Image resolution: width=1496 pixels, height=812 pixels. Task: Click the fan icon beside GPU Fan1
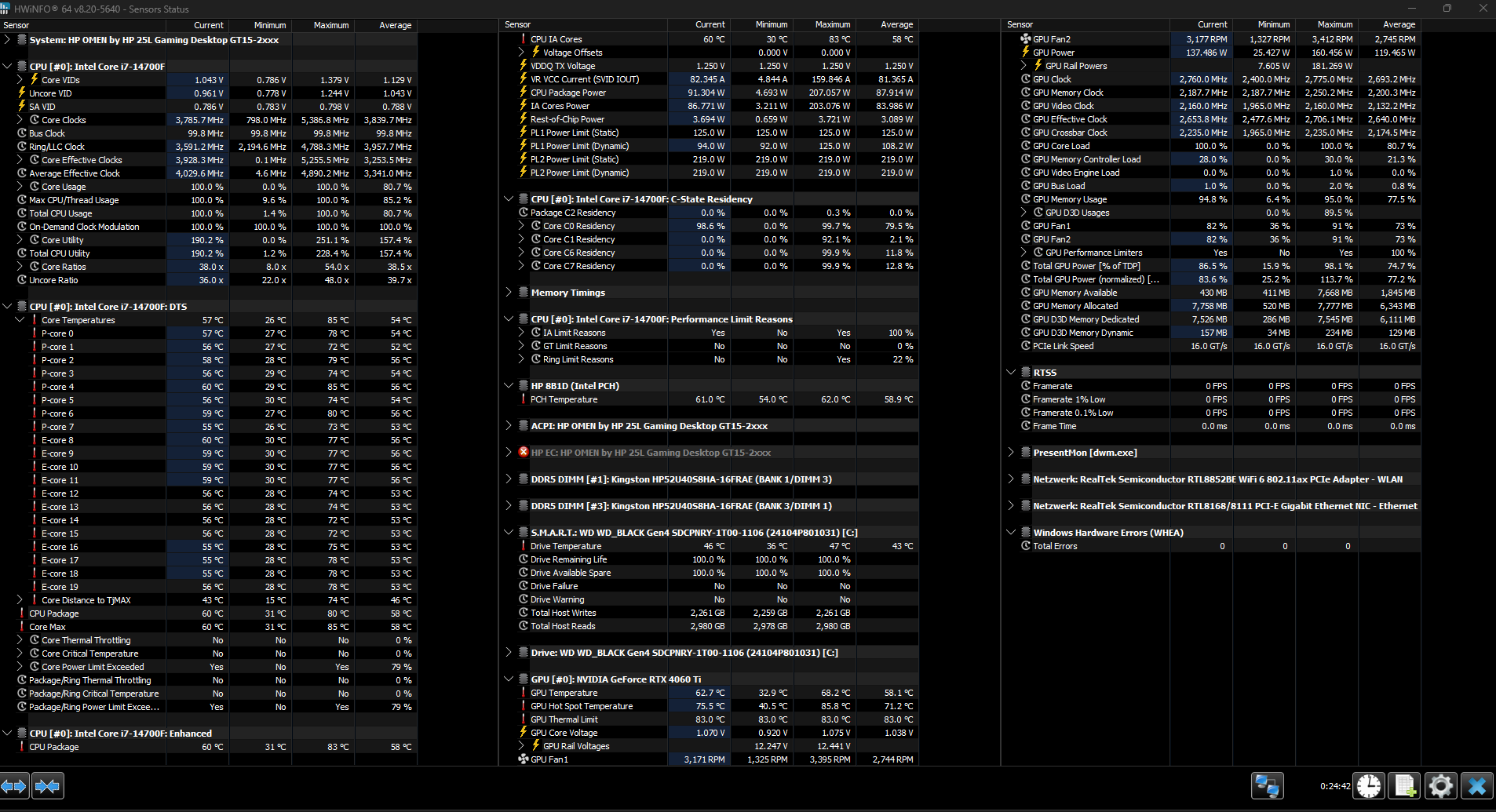524,759
